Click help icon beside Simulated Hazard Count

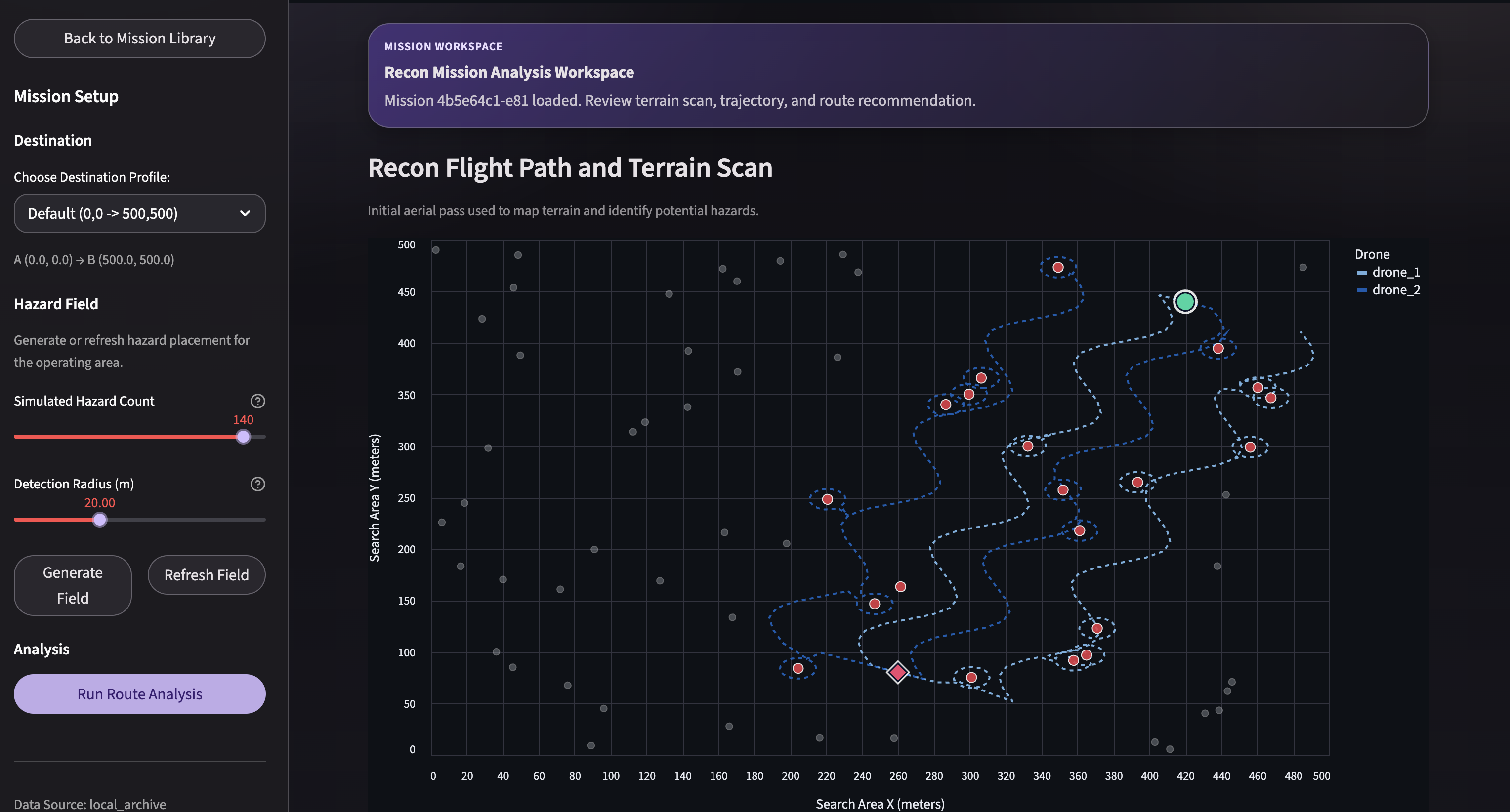click(257, 402)
